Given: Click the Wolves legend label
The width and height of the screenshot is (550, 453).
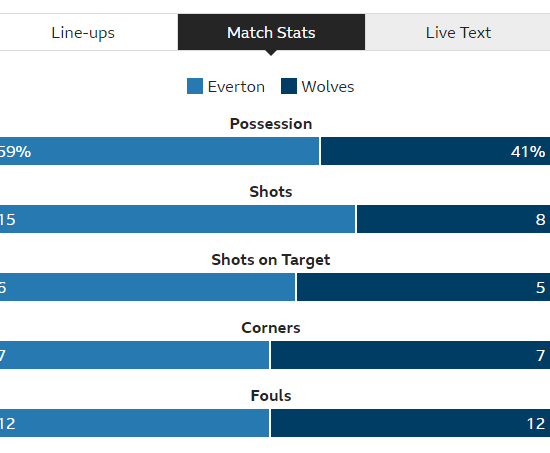Looking at the screenshot, I should tap(328, 87).
